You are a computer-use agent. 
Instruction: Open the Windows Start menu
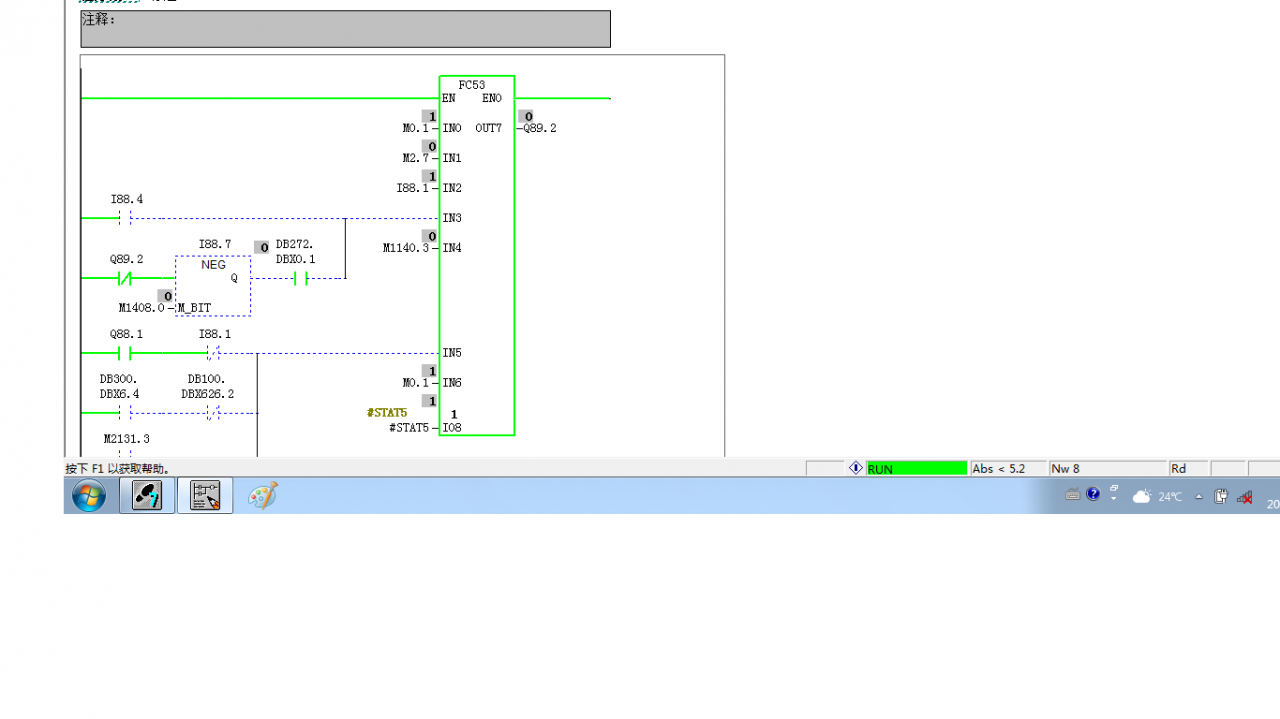[89, 496]
